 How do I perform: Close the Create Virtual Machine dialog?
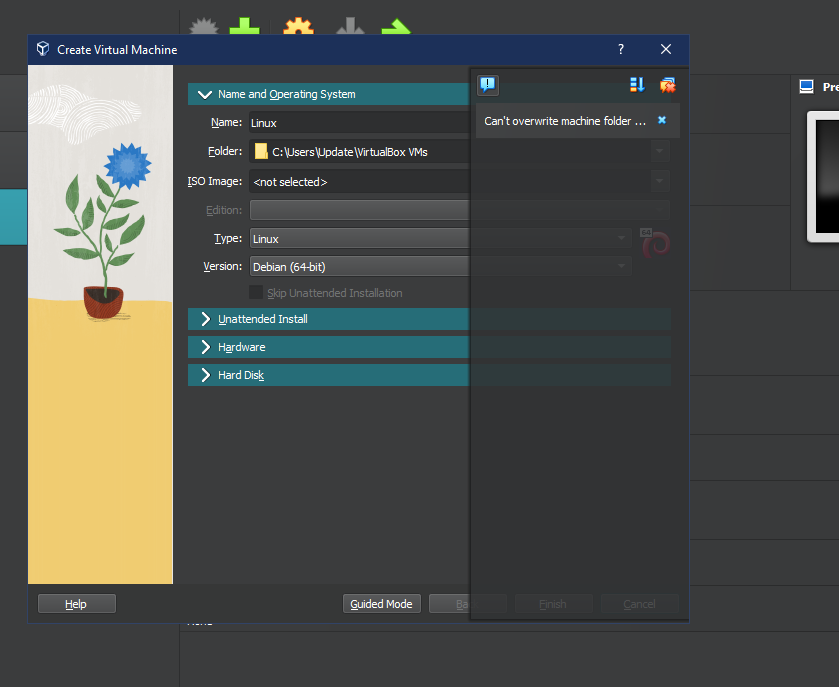(666, 49)
